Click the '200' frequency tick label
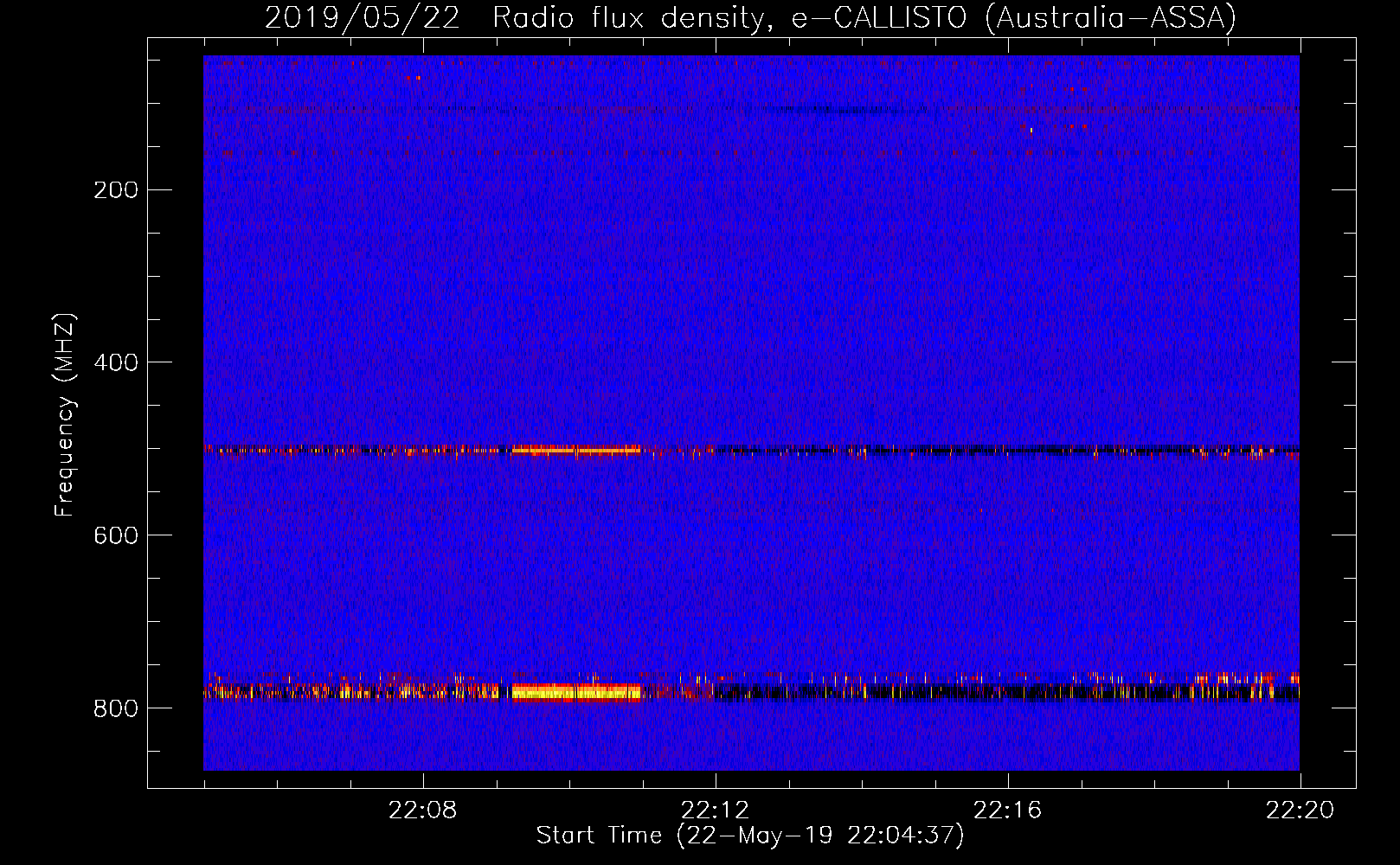Image resolution: width=1400 pixels, height=865 pixels. tap(116, 189)
